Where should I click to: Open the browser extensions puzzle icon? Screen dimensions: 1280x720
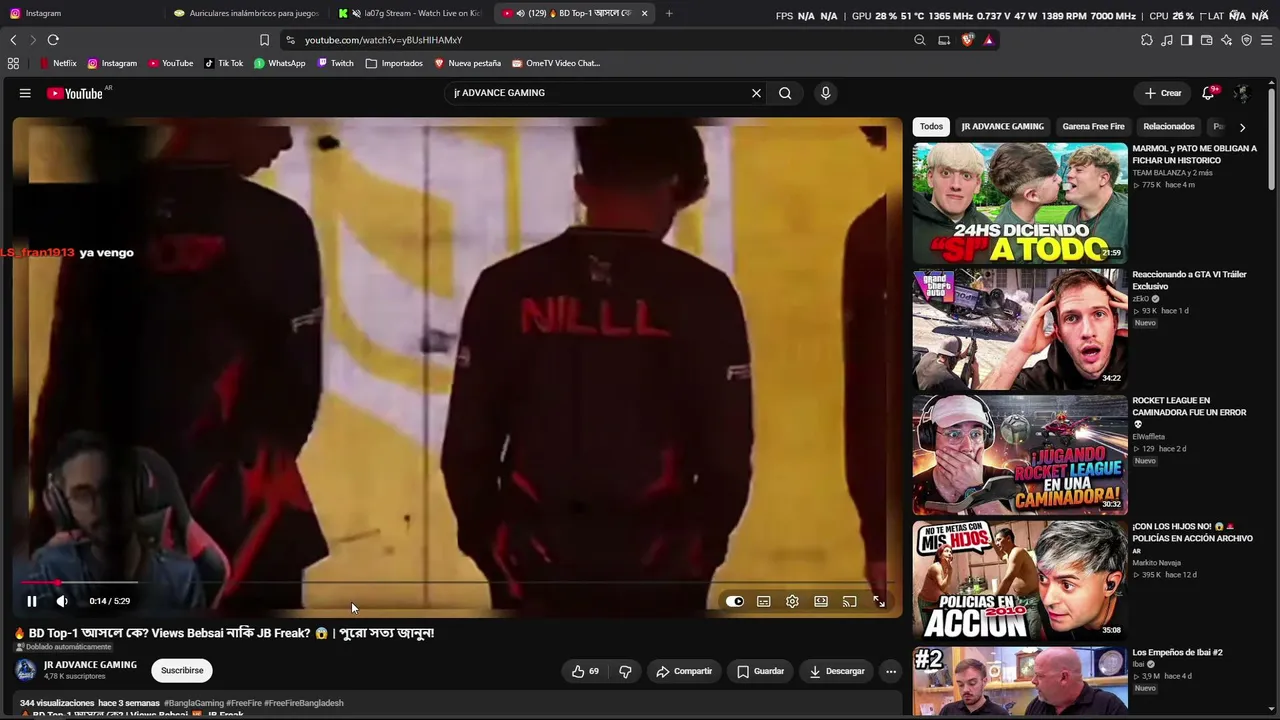click(1147, 40)
